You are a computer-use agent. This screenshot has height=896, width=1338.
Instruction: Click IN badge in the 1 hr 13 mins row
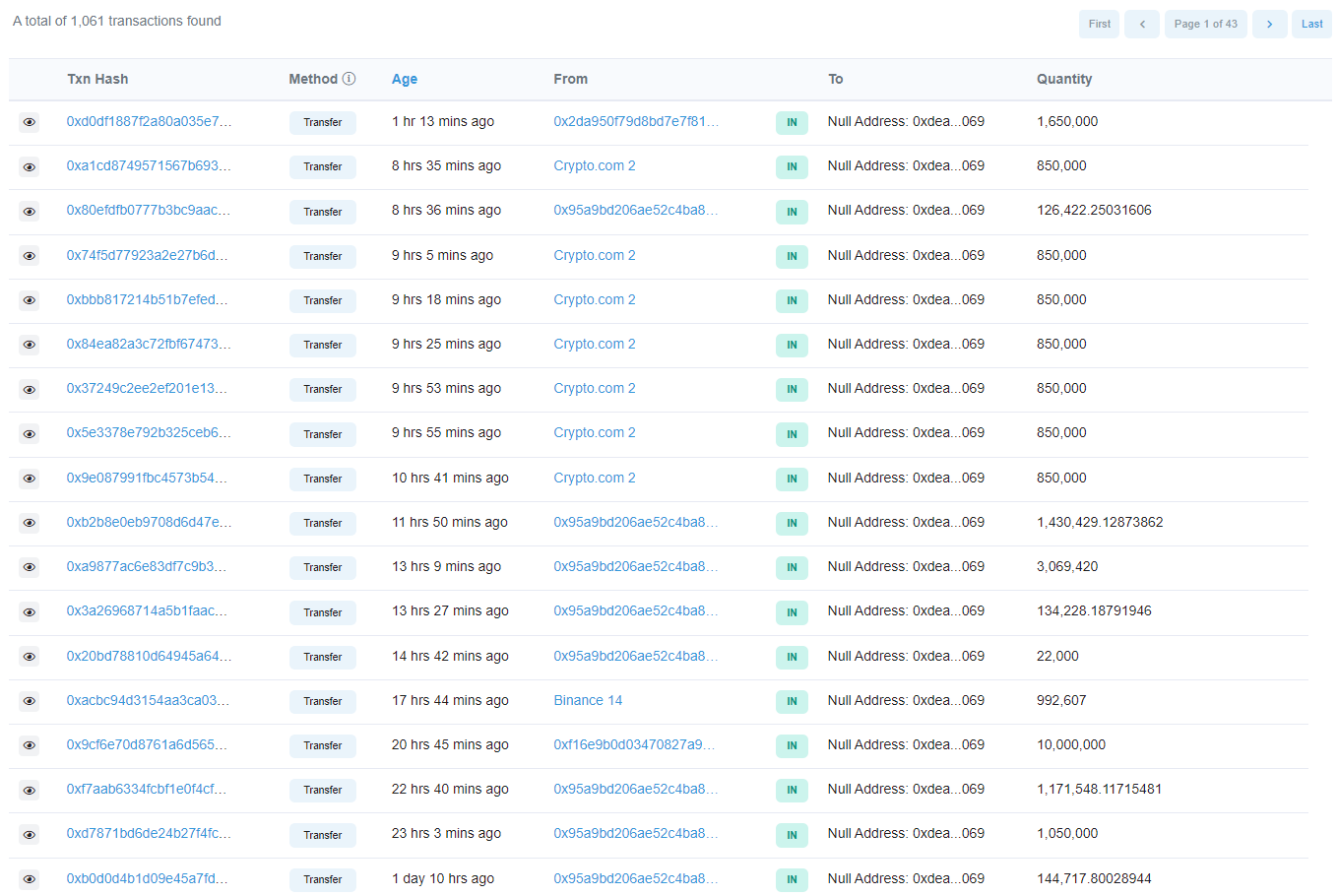[x=792, y=122]
